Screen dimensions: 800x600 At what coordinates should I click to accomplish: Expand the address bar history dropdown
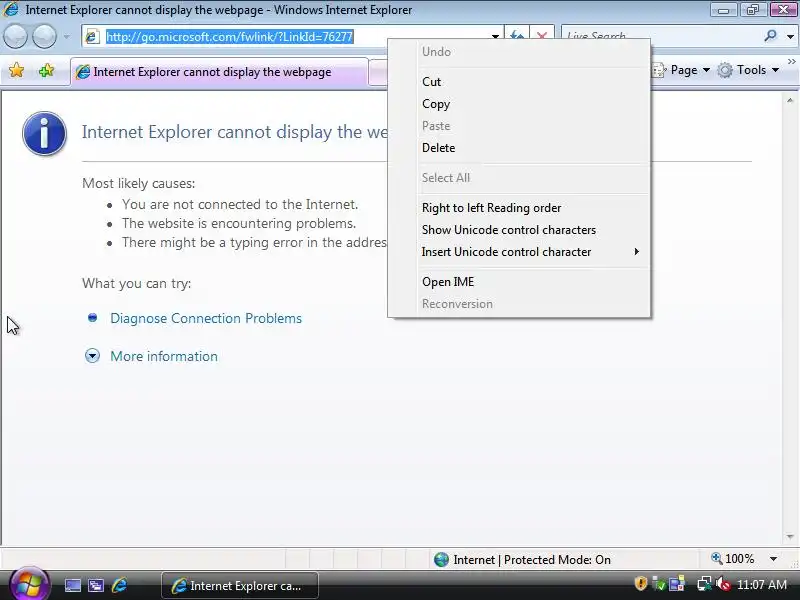pos(495,36)
